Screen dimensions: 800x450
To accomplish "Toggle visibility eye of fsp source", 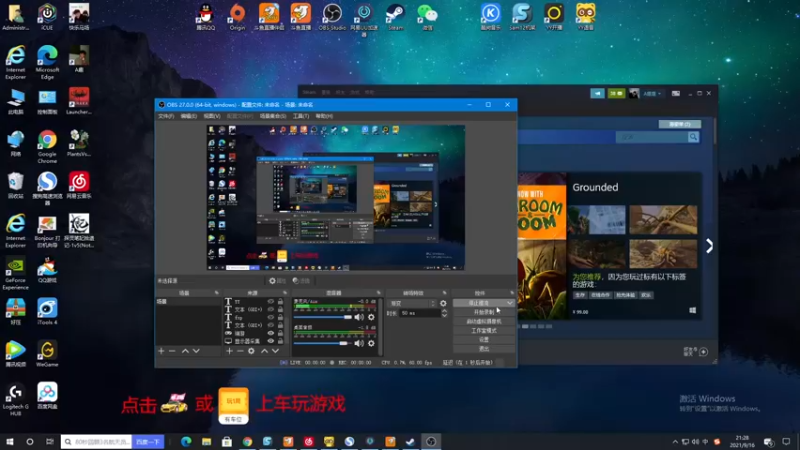I will [271, 317].
